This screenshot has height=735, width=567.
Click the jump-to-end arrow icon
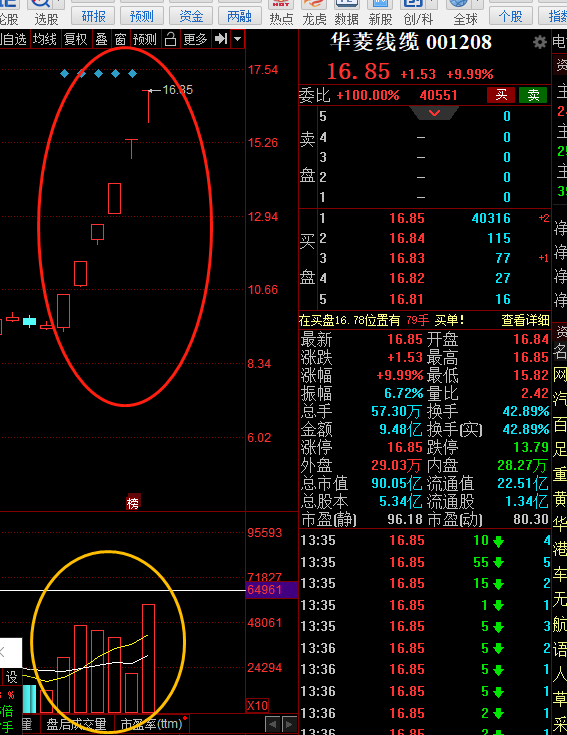(x=221, y=39)
